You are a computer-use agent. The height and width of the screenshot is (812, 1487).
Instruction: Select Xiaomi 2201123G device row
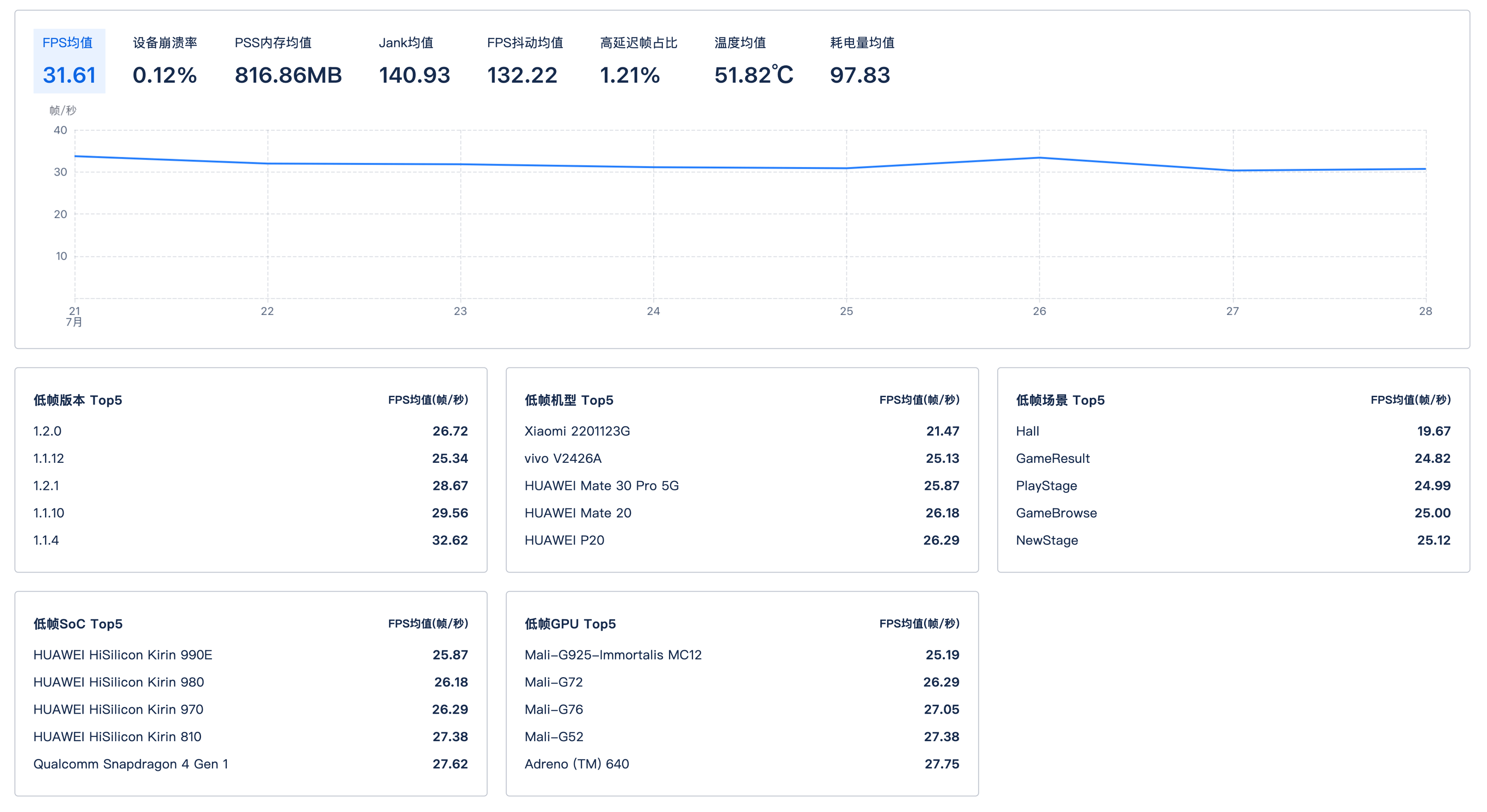coord(576,431)
